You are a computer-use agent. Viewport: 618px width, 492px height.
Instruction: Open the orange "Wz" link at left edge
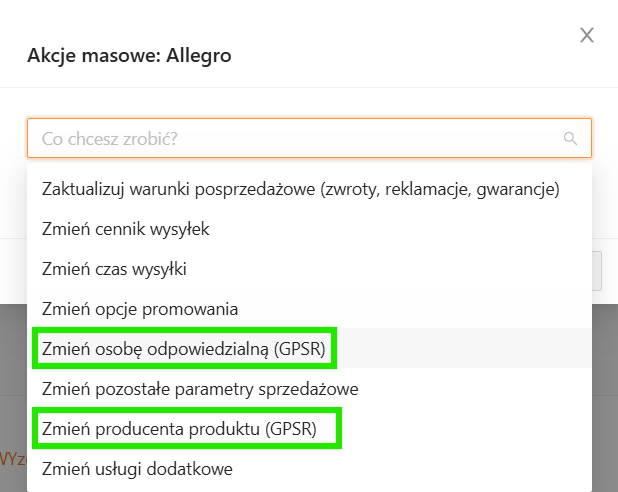tap(11, 458)
